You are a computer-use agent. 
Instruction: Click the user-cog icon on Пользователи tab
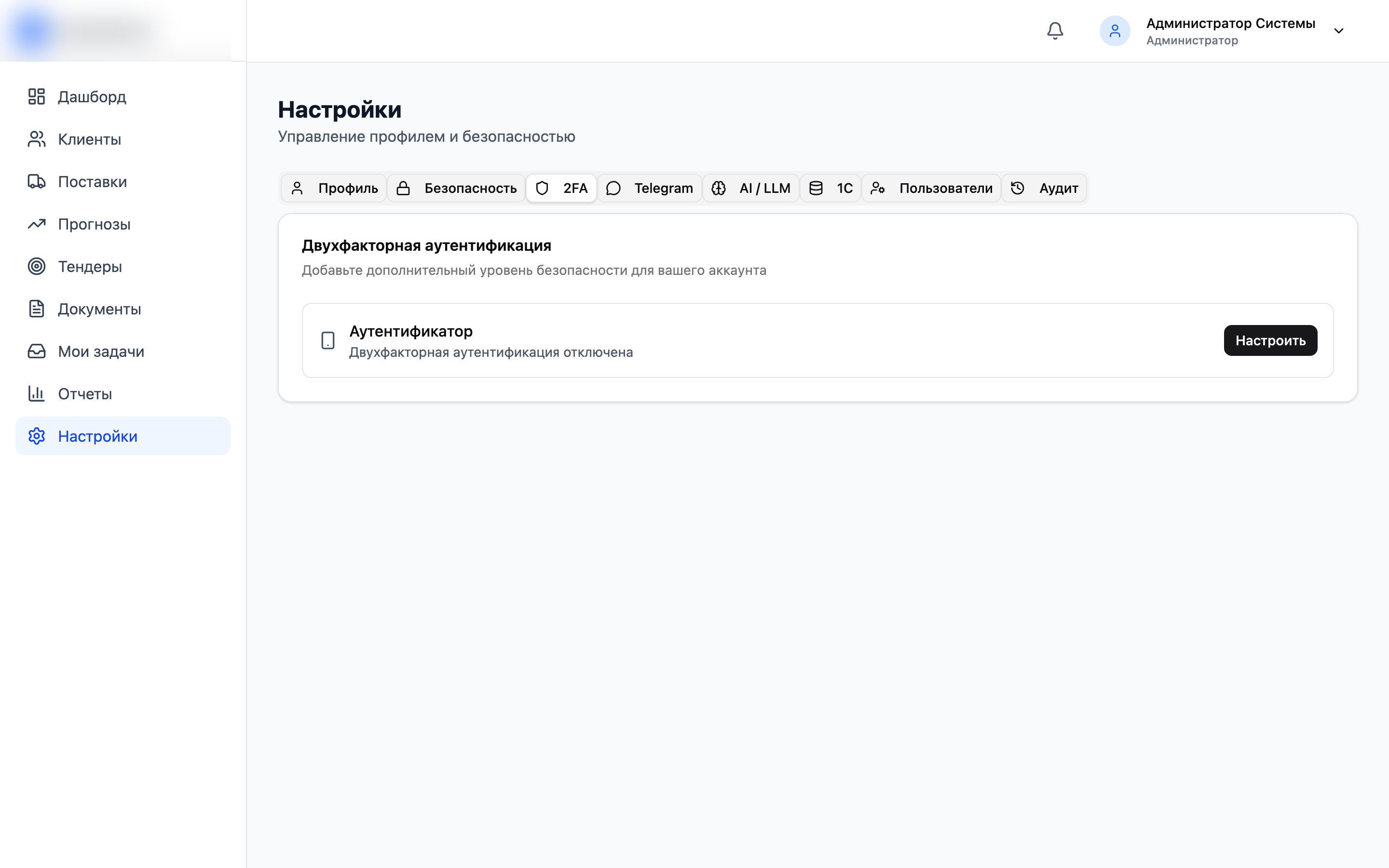coord(878,188)
